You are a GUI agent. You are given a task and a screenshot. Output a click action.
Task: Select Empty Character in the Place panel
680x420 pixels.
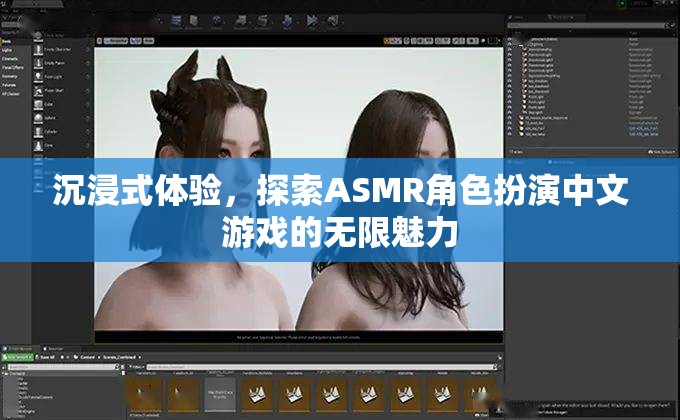pos(61,49)
